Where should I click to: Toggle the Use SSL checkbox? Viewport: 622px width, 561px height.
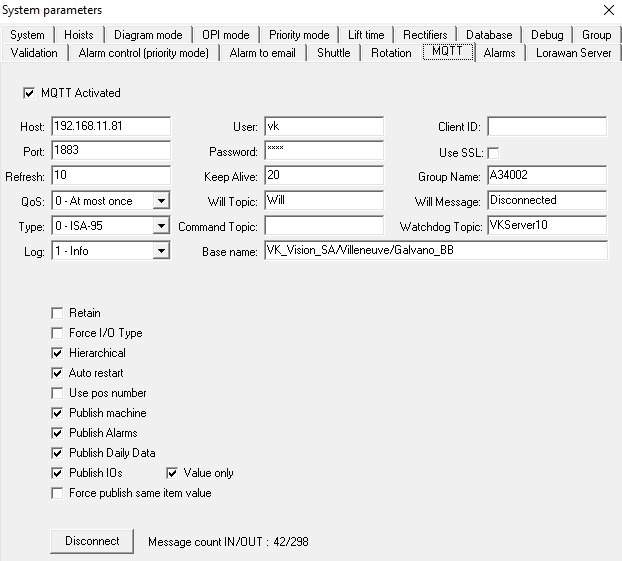[493, 153]
